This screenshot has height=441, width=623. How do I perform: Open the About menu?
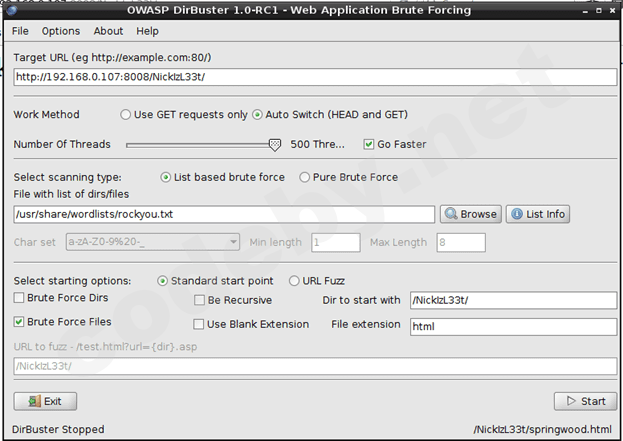click(108, 31)
